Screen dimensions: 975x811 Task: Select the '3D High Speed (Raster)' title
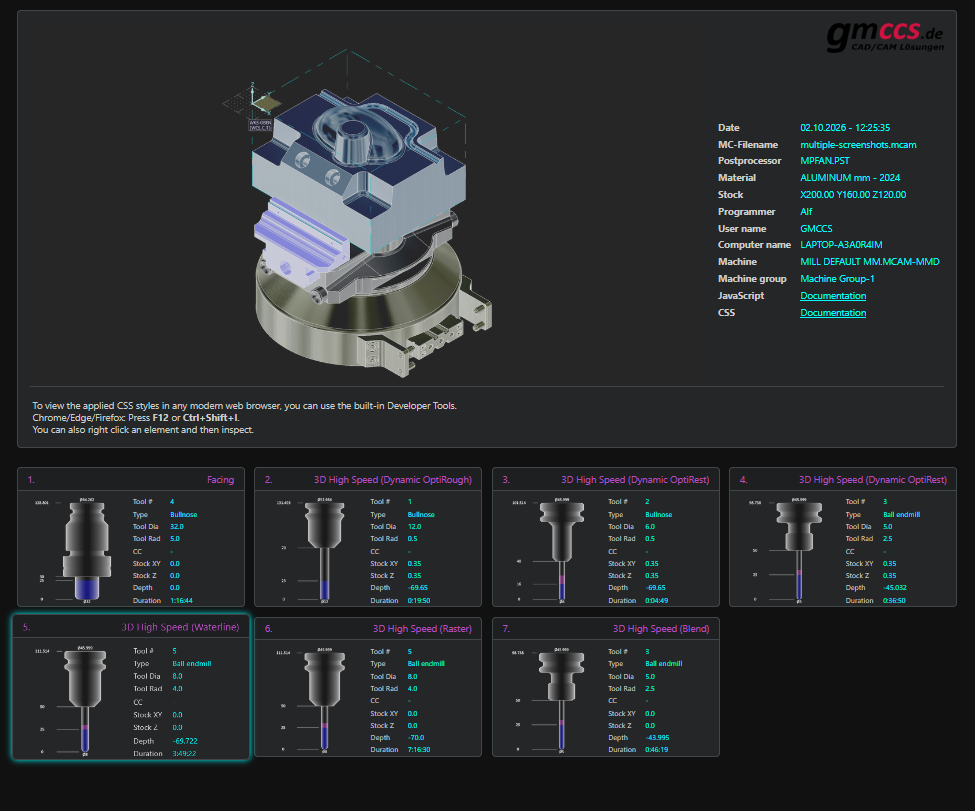422,629
